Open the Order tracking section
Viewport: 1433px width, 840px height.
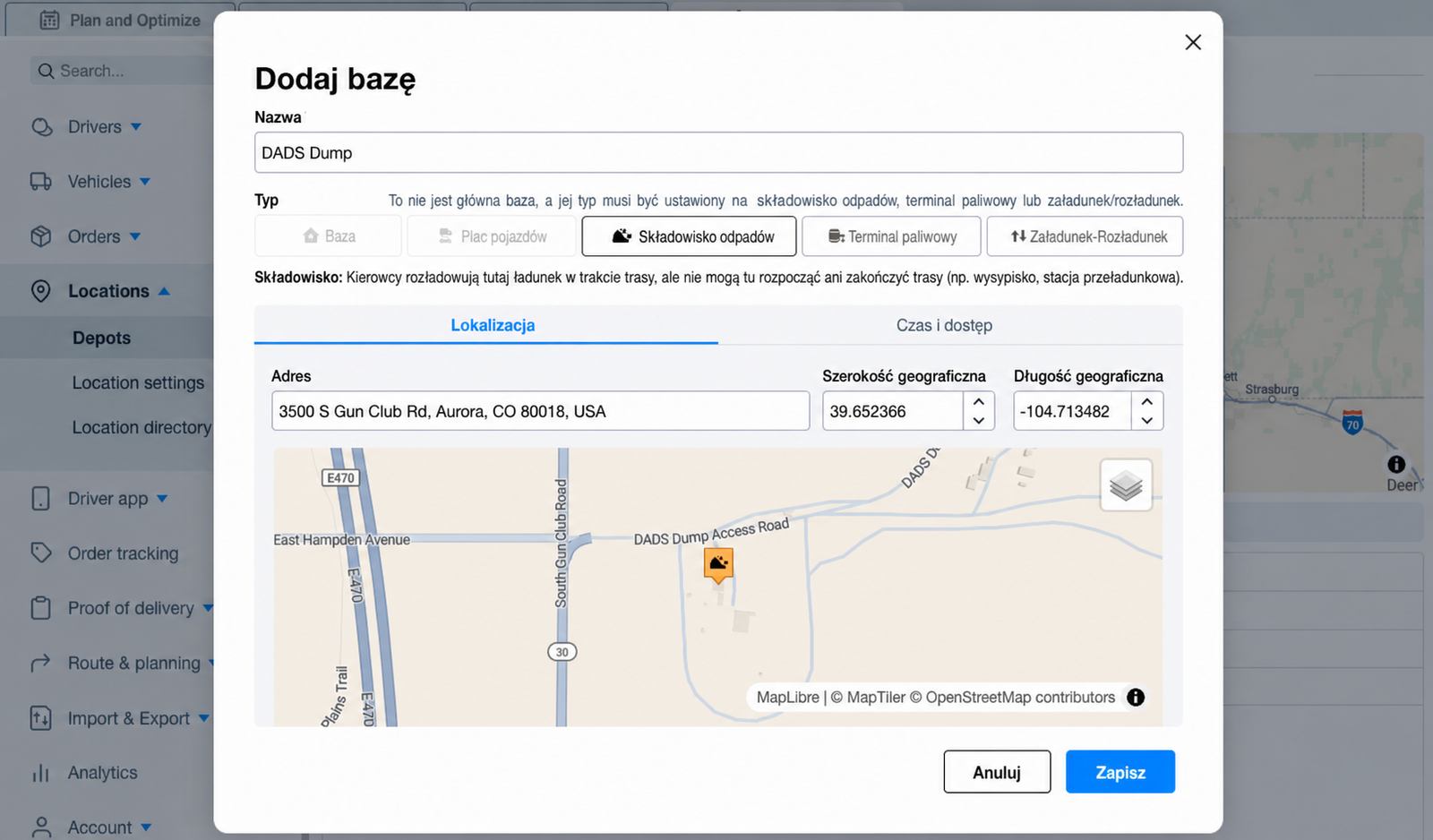124,553
